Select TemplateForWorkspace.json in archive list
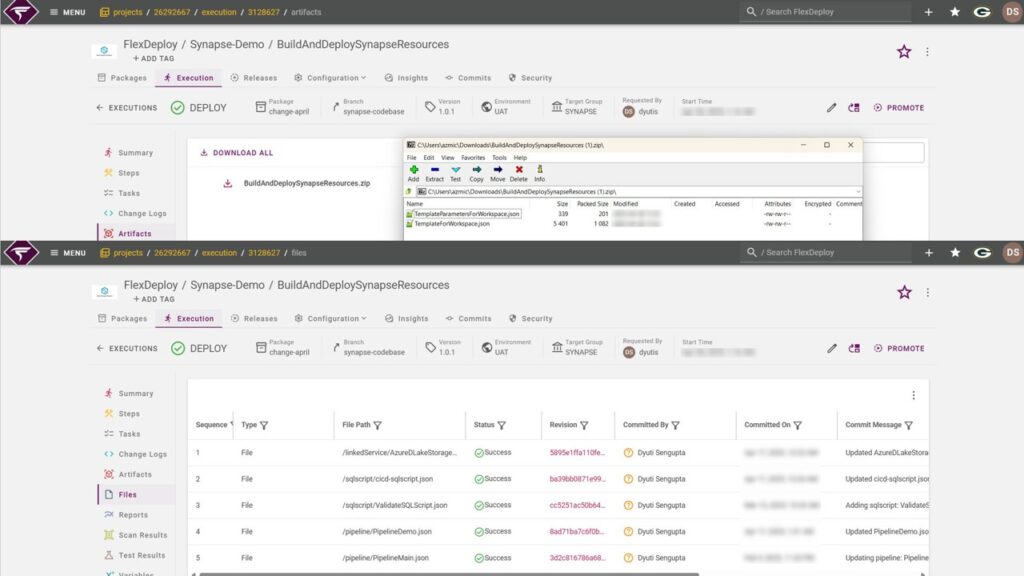Screen dimensions: 1024x576 [451, 223]
